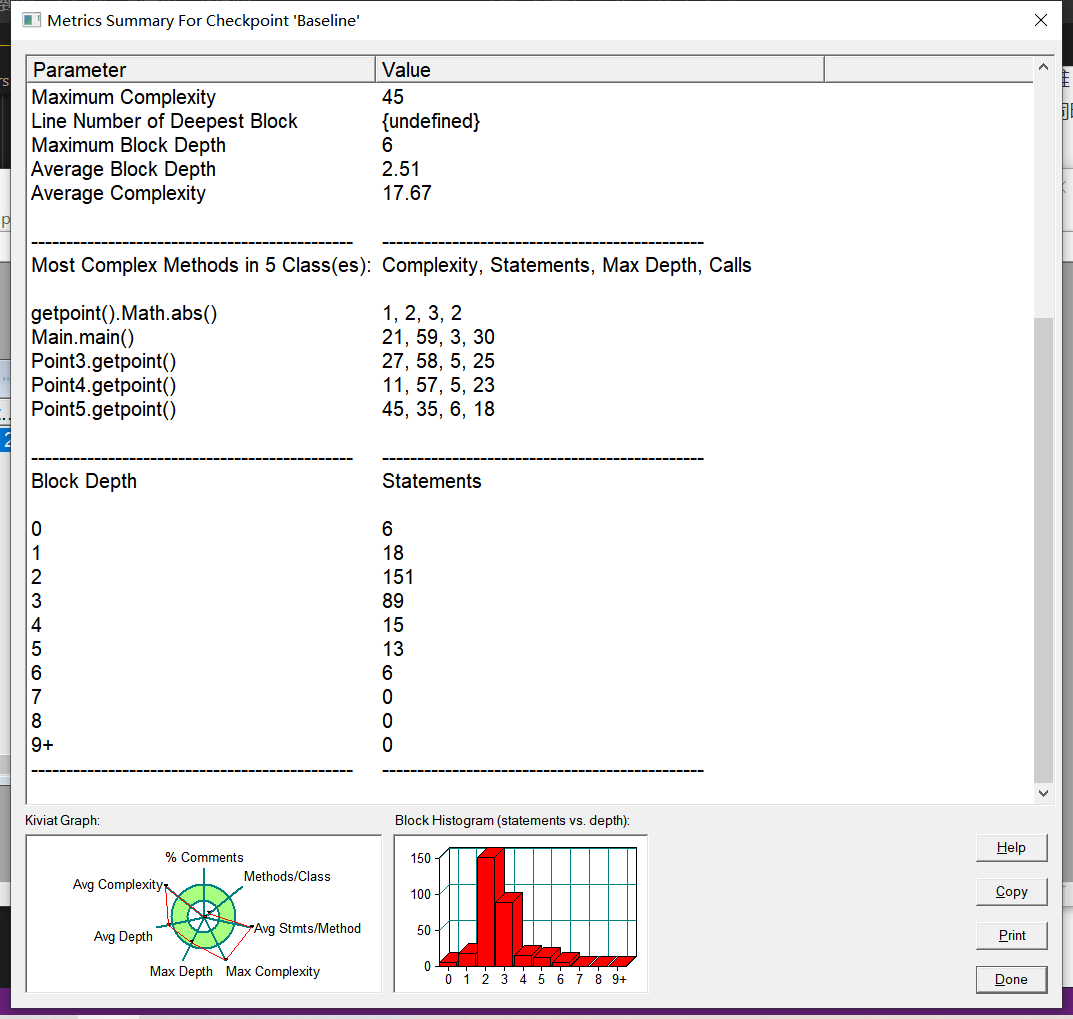Click the % Comments label in Kiviat graph
1073x1019 pixels.
pyautogui.click(x=204, y=857)
